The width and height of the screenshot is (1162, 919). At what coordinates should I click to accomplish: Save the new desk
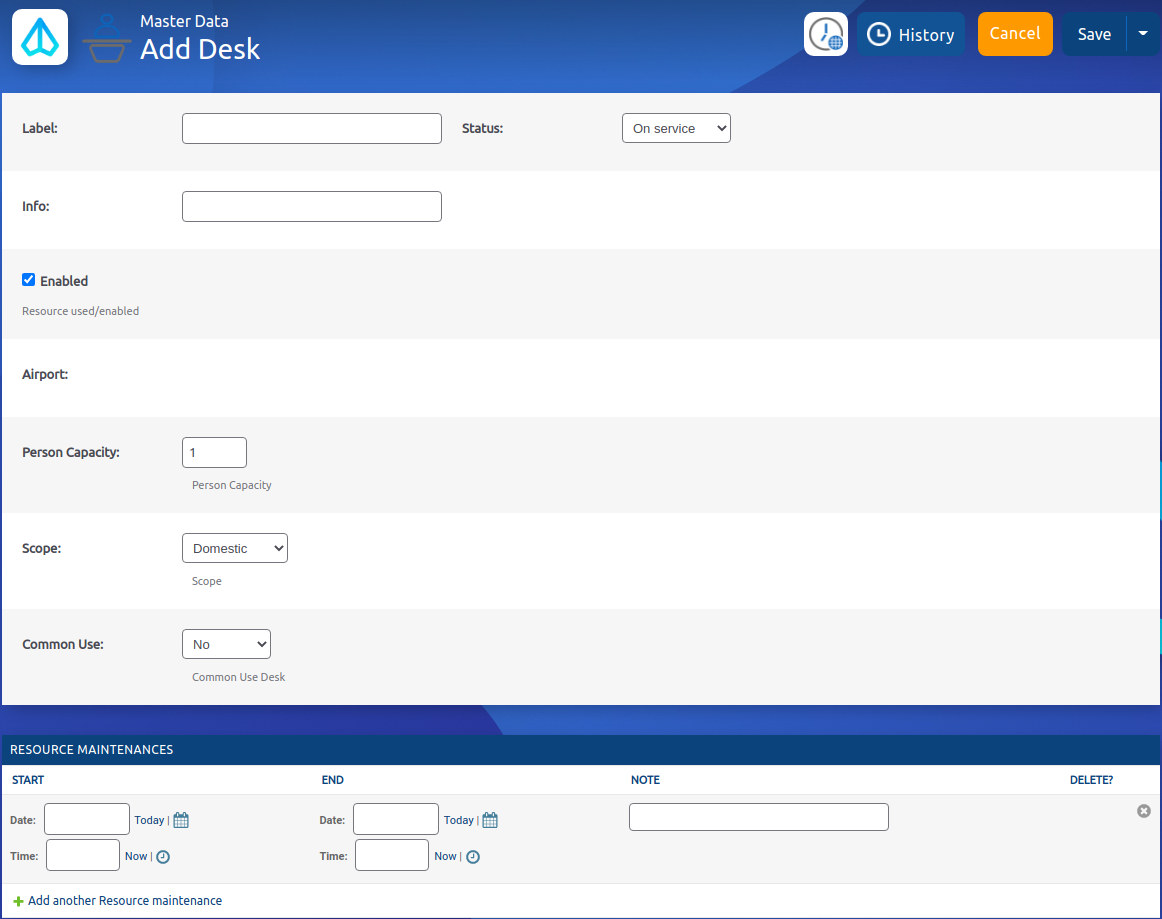(1094, 34)
